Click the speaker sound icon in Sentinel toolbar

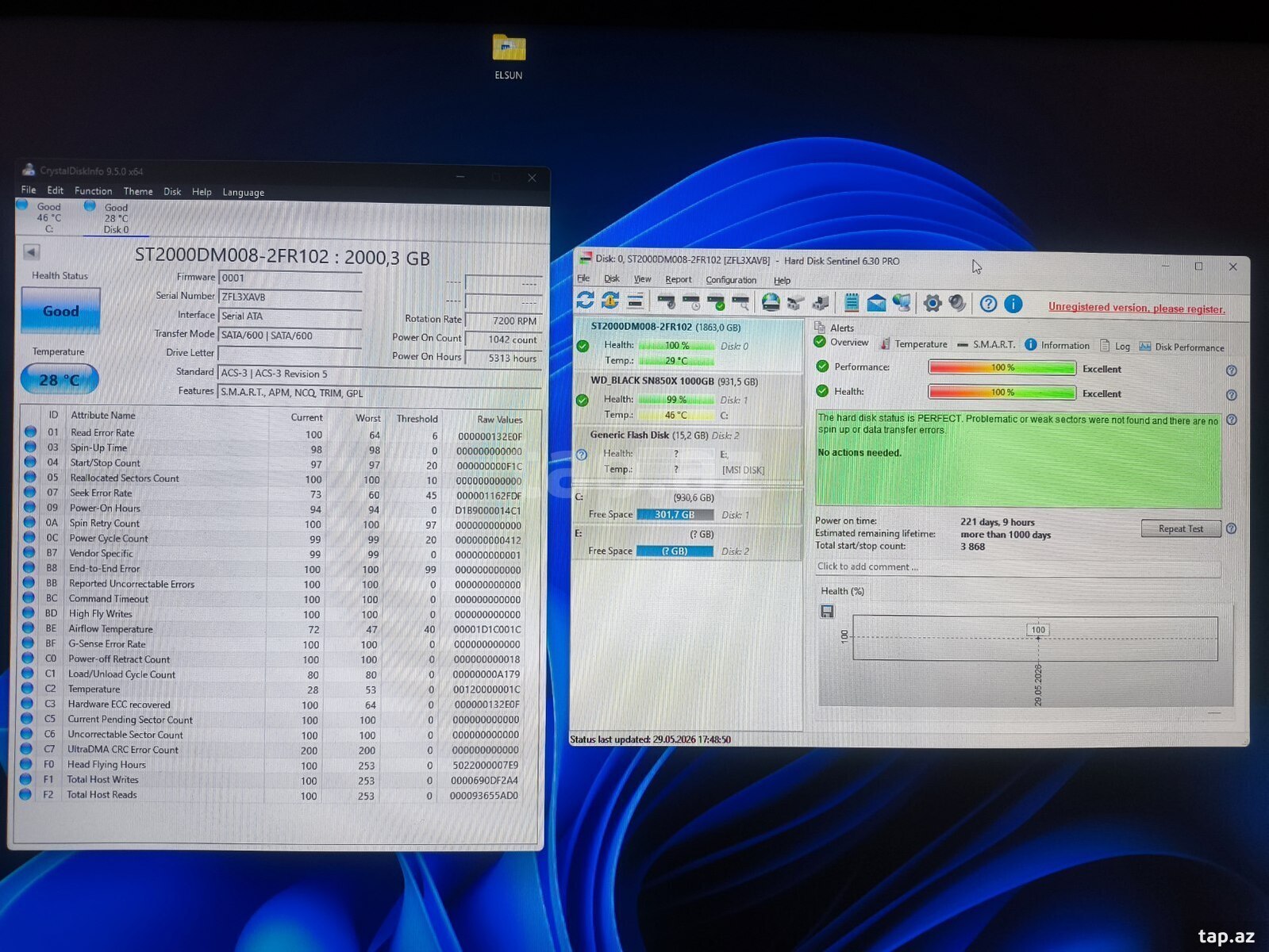[x=957, y=303]
